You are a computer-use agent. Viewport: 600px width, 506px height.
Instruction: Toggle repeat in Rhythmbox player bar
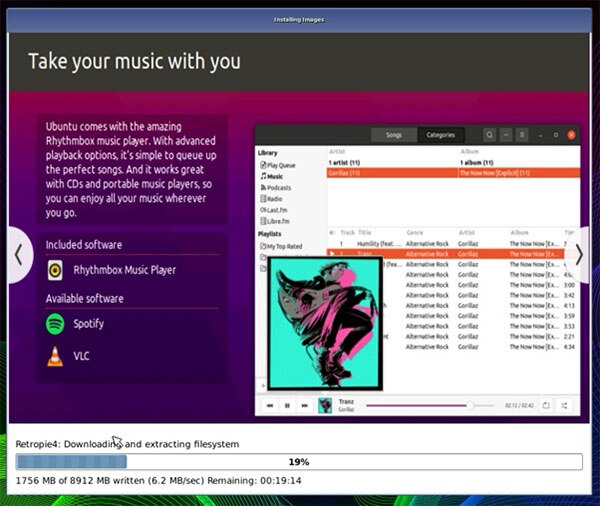point(546,405)
